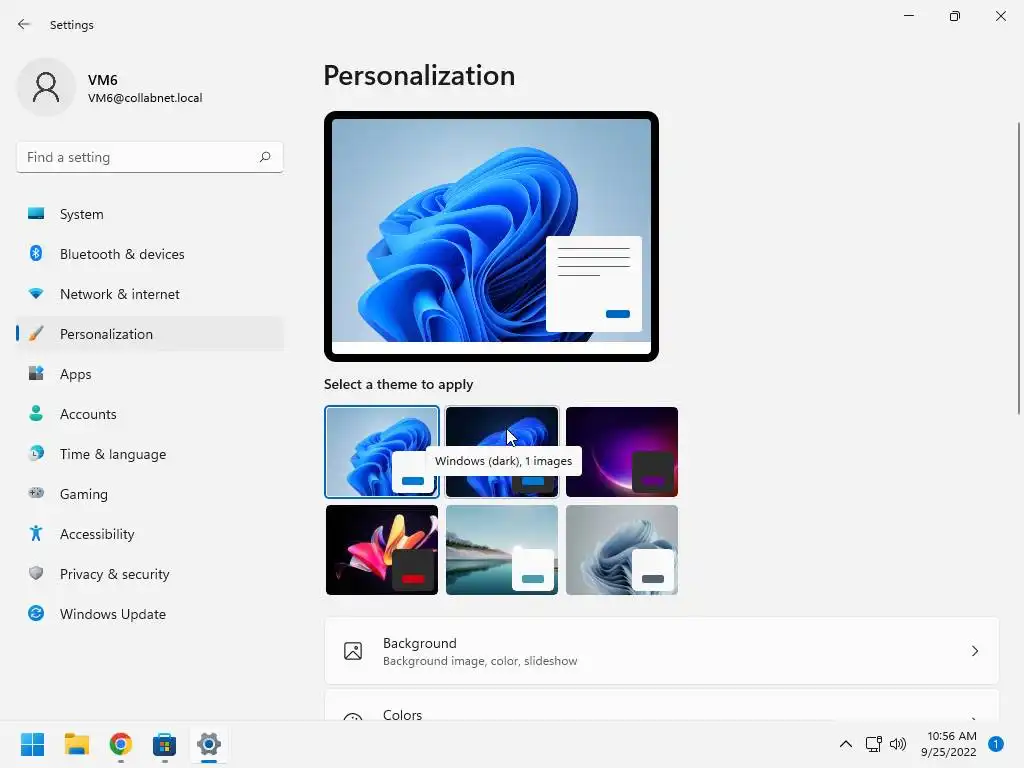Open the Windows Update sync icon
The width and height of the screenshot is (1024, 768).
click(x=36, y=613)
